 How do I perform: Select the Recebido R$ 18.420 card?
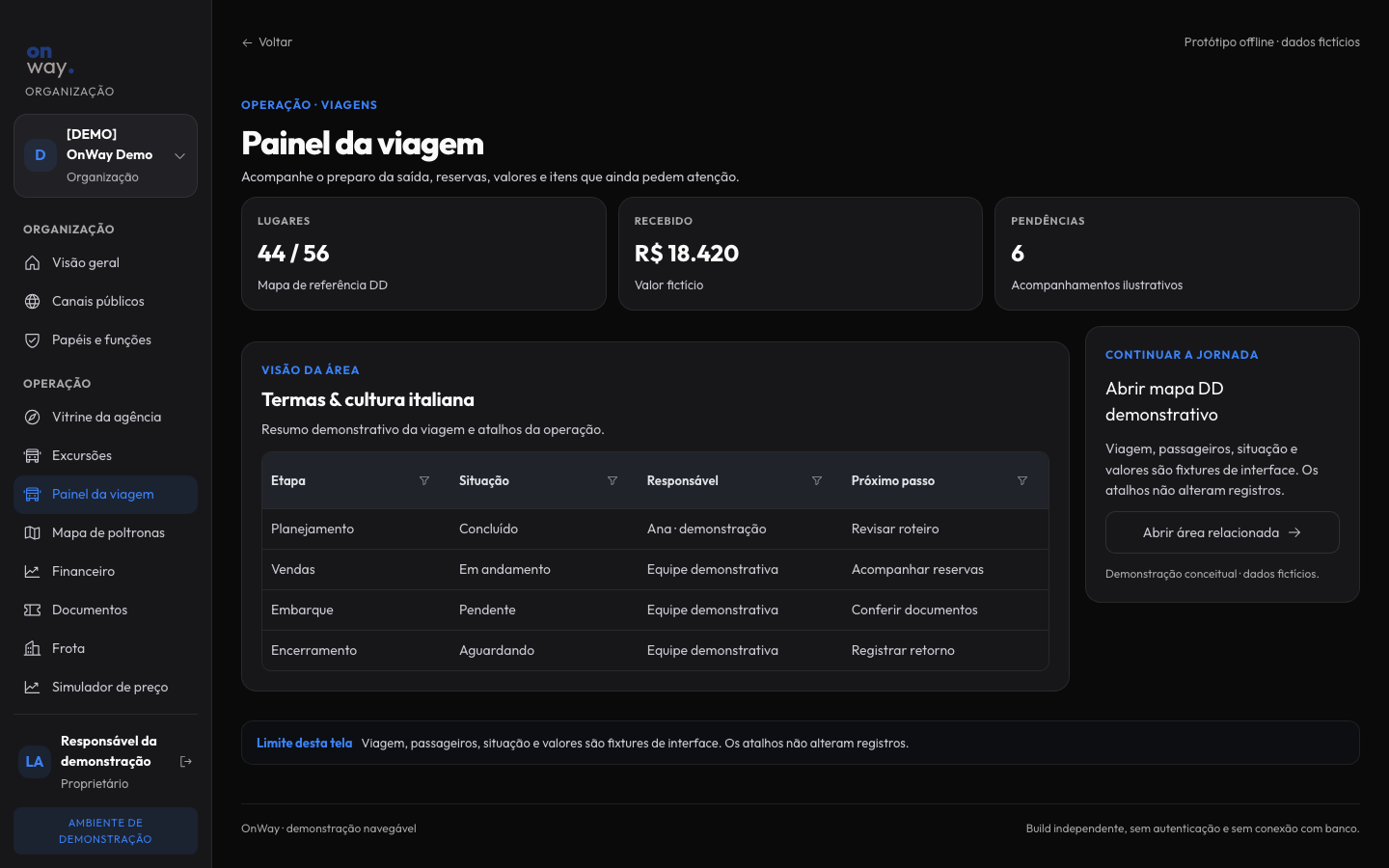pos(801,254)
